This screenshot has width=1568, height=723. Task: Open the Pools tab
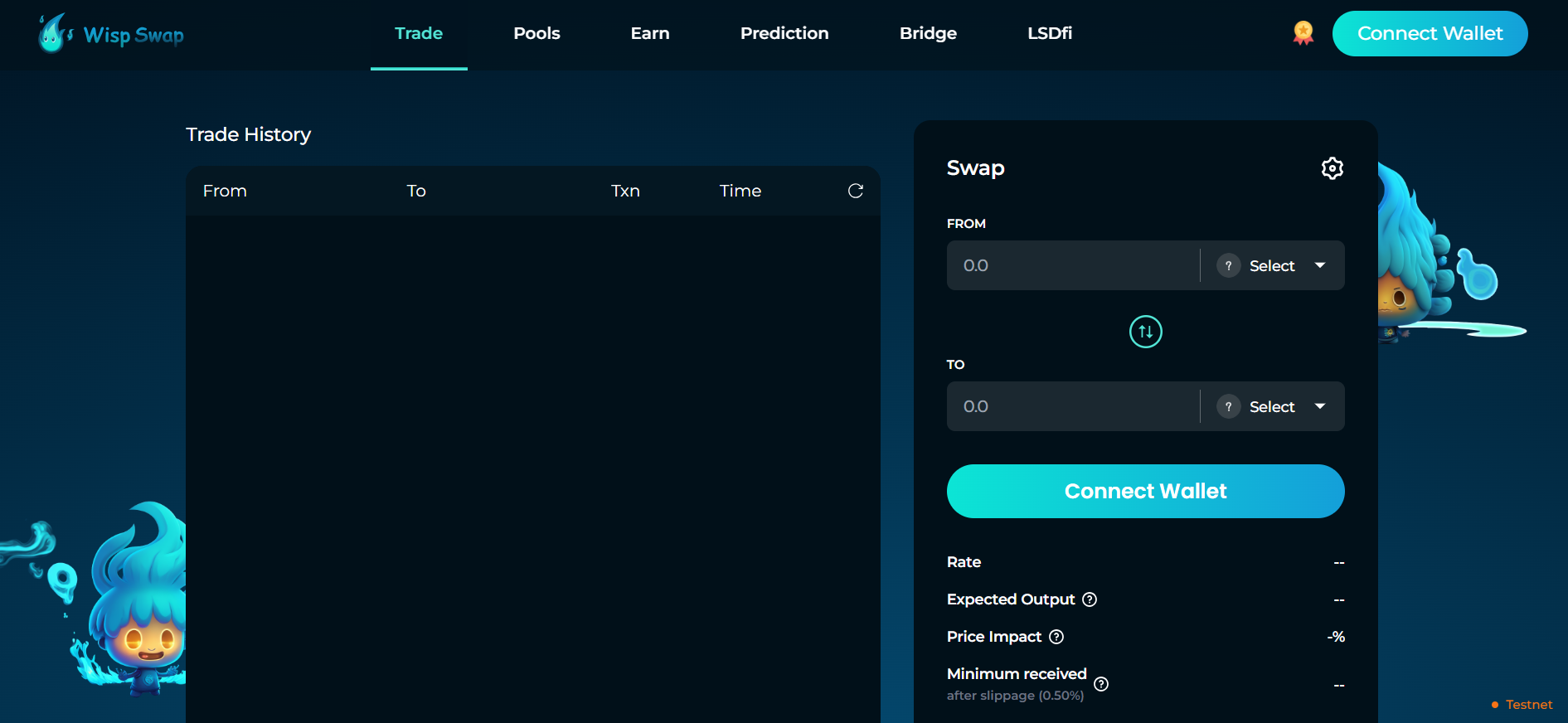tap(536, 34)
